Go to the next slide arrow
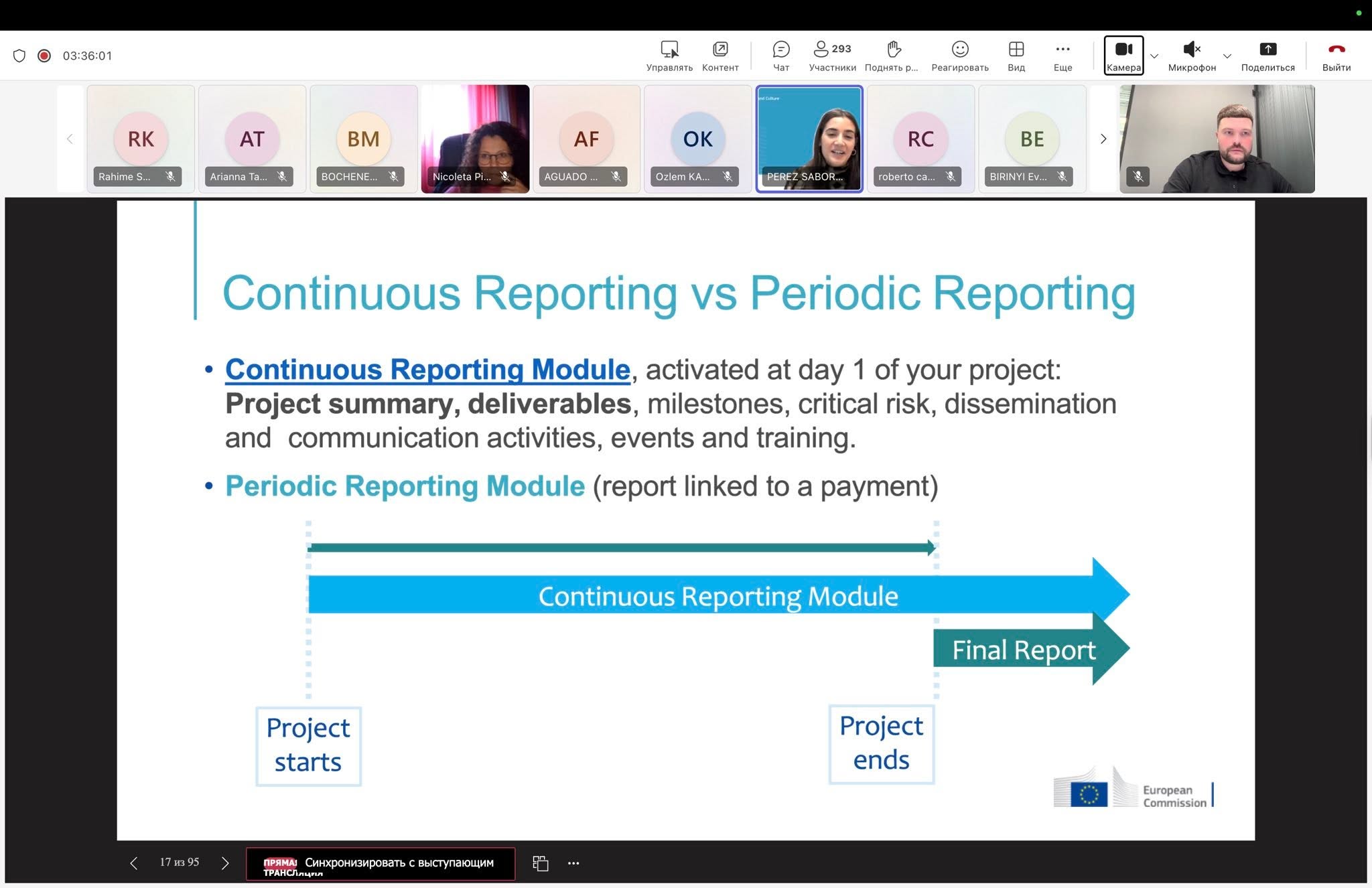Image resolution: width=1372 pixels, height=888 pixels. [225, 863]
